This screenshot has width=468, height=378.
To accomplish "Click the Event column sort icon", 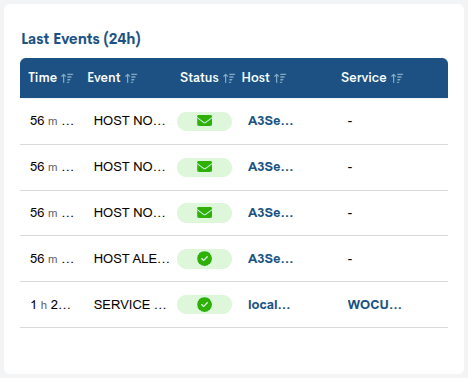I will coord(131,78).
